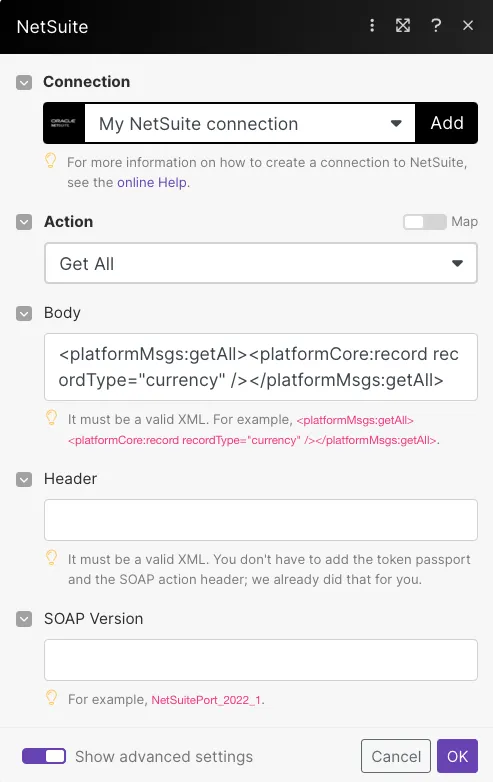The width and height of the screenshot is (493, 782).
Task: Click the Add connection button
Action: [x=447, y=123]
